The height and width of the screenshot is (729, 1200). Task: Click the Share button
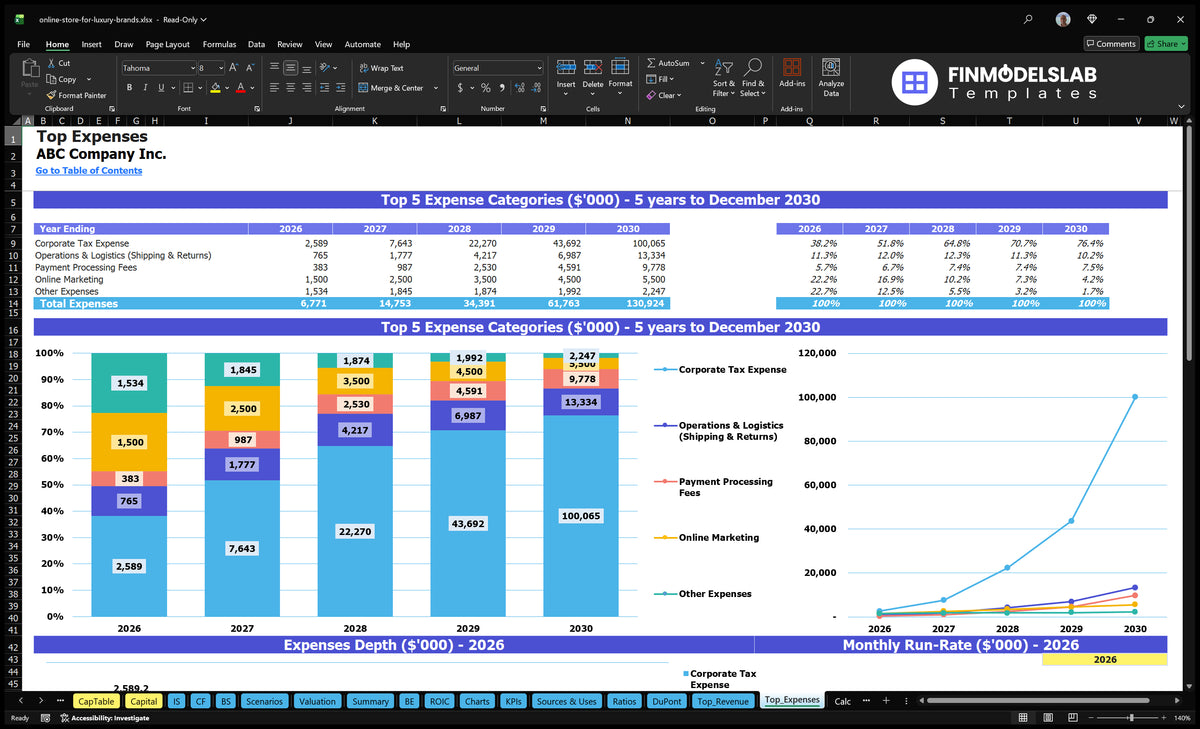pos(1164,44)
